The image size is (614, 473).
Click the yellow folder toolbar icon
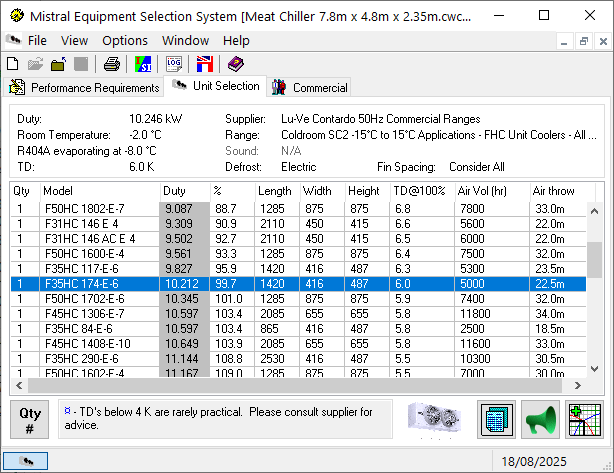click(58, 64)
